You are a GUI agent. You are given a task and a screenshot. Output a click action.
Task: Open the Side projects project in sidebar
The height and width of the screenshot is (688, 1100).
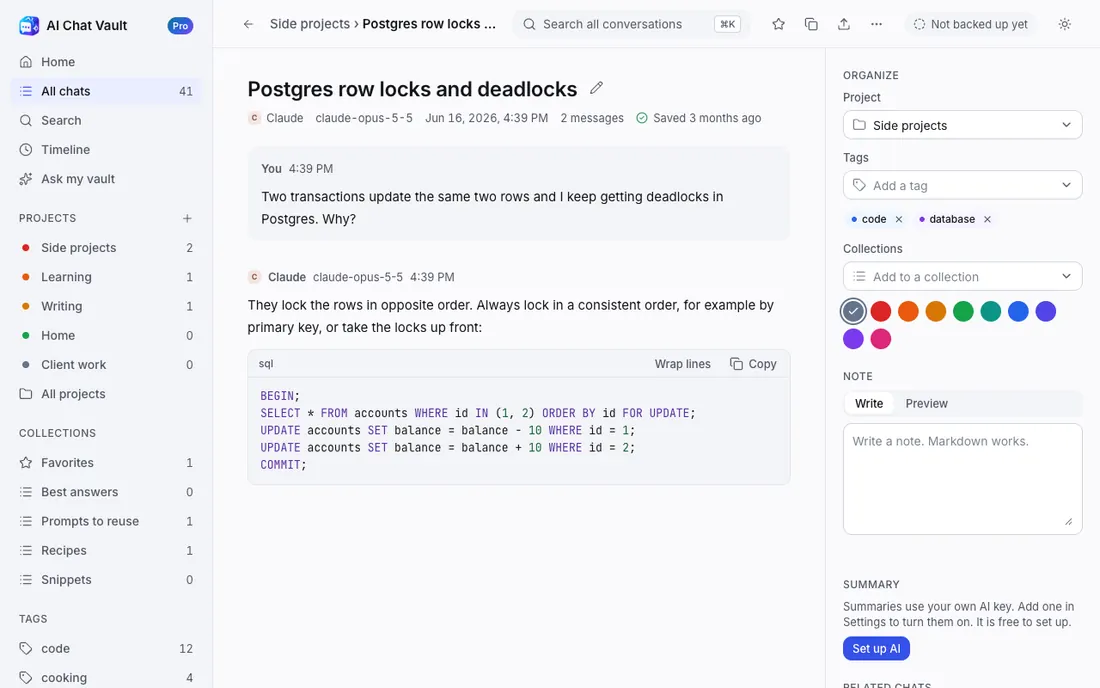pos(106,248)
